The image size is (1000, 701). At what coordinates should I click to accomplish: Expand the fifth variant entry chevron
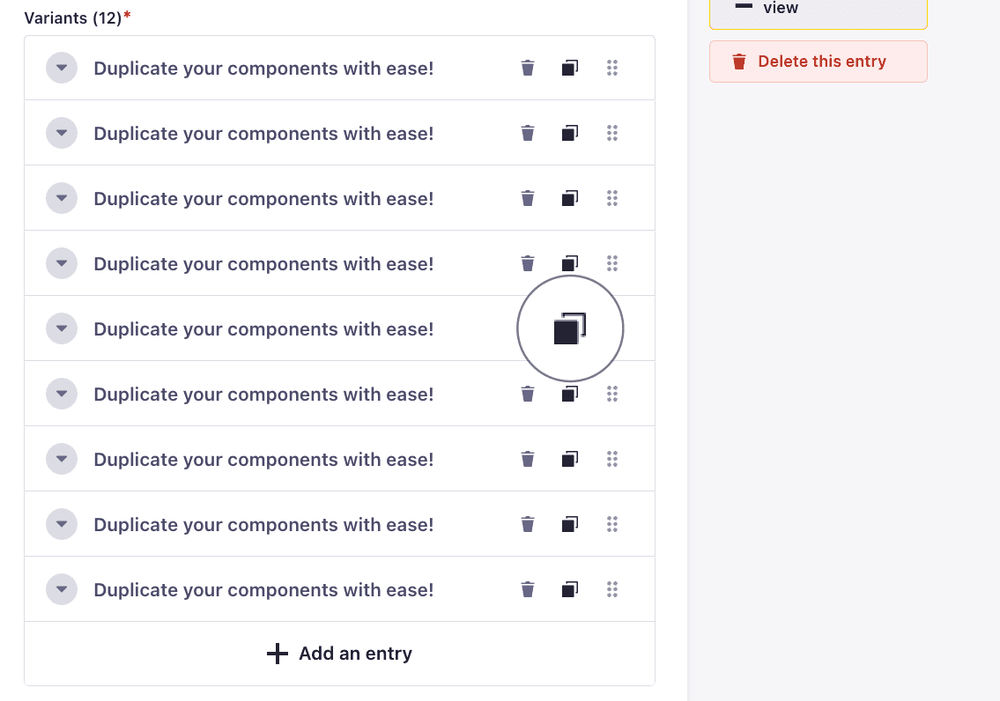coord(62,329)
